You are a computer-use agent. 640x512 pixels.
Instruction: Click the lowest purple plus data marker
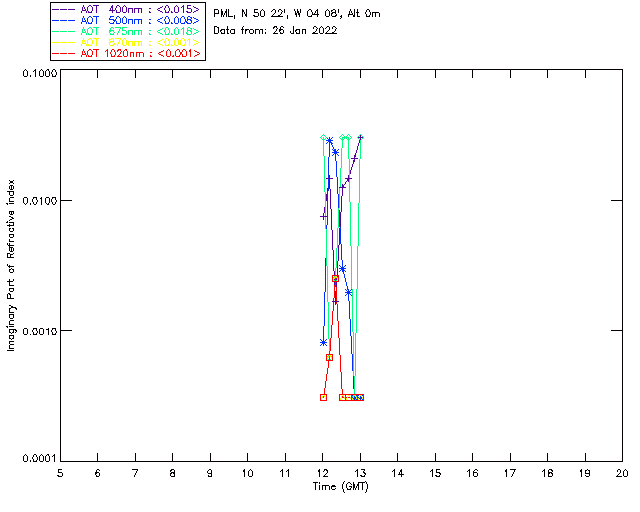(336, 301)
